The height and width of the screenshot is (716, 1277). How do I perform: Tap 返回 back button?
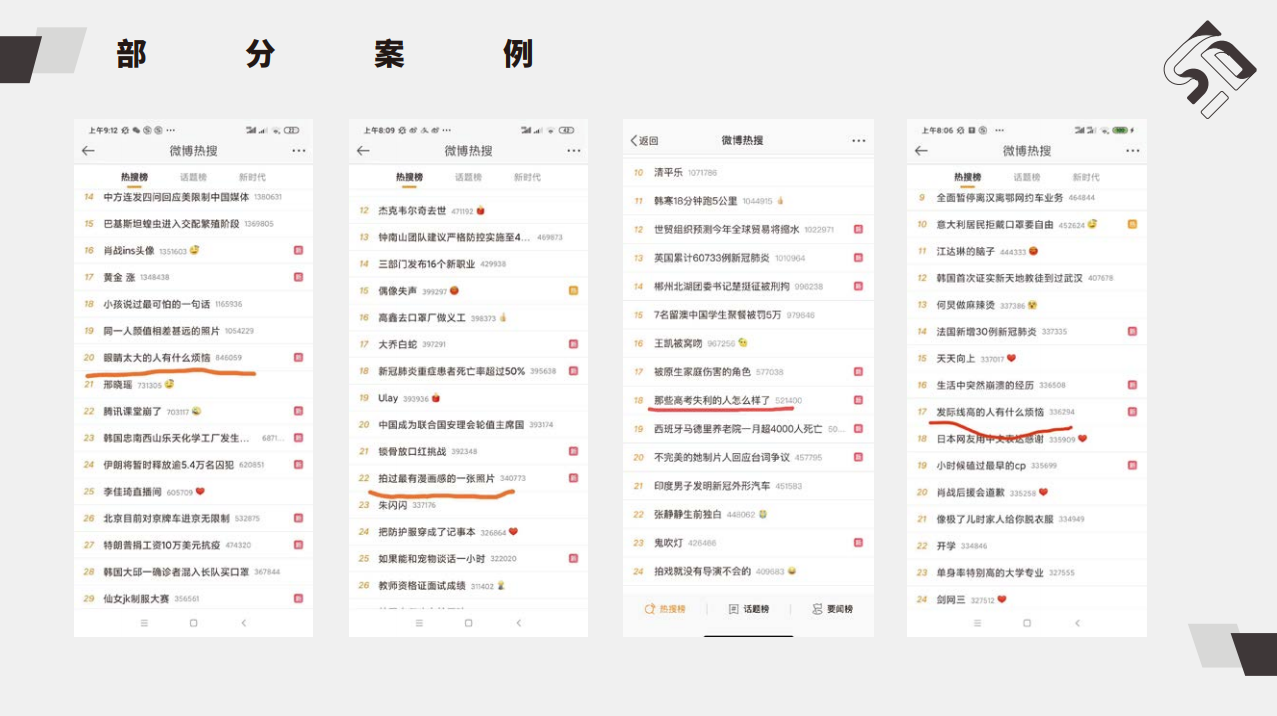tap(645, 141)
